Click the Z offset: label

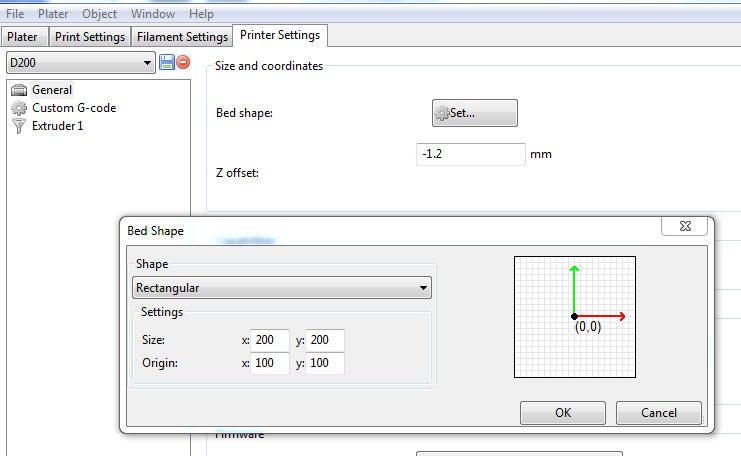click(x=237, y=173)
